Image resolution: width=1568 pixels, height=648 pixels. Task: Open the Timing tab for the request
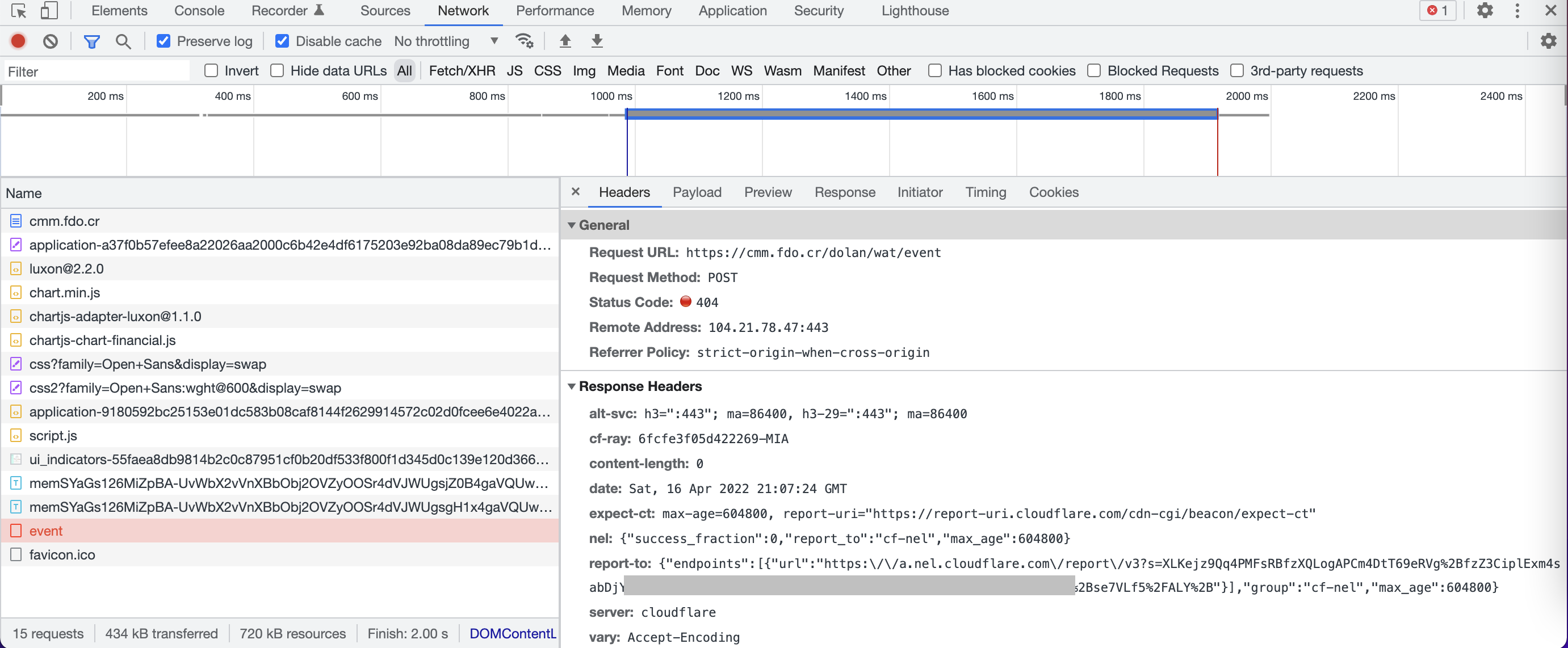(985, 192)
